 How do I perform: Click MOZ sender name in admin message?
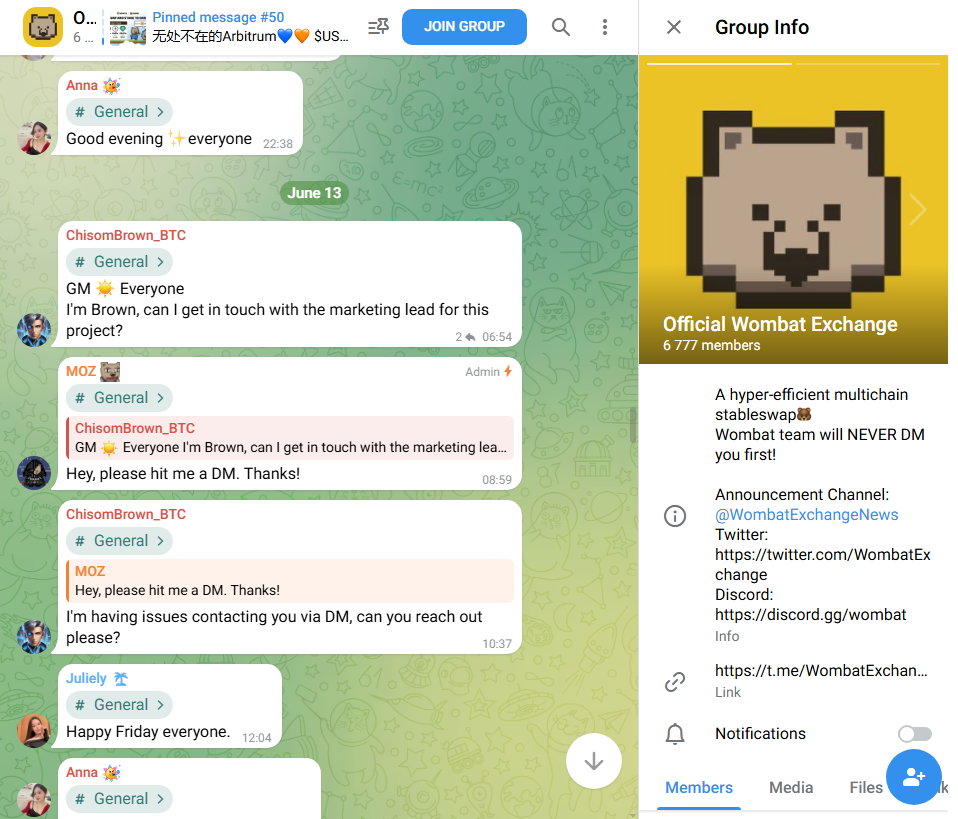[x=81, y=372]
